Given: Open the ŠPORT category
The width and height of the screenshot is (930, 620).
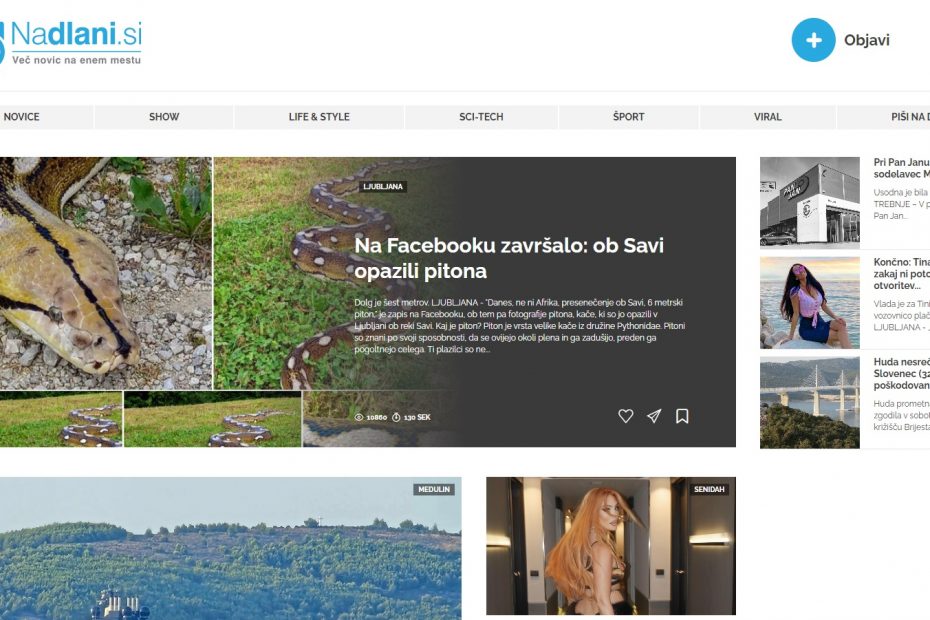Looking at the screenshot, I should [629, 117].
